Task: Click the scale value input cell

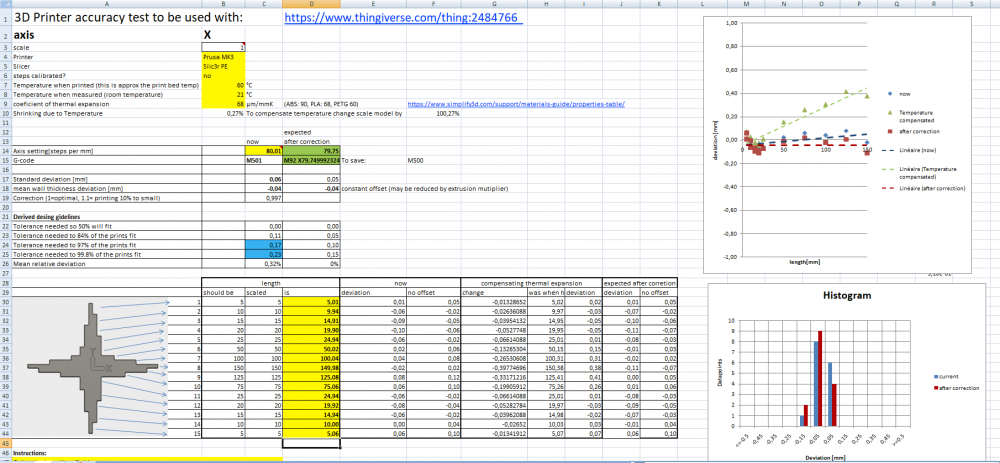Action: pyautogui.click(x=223, y=47)
